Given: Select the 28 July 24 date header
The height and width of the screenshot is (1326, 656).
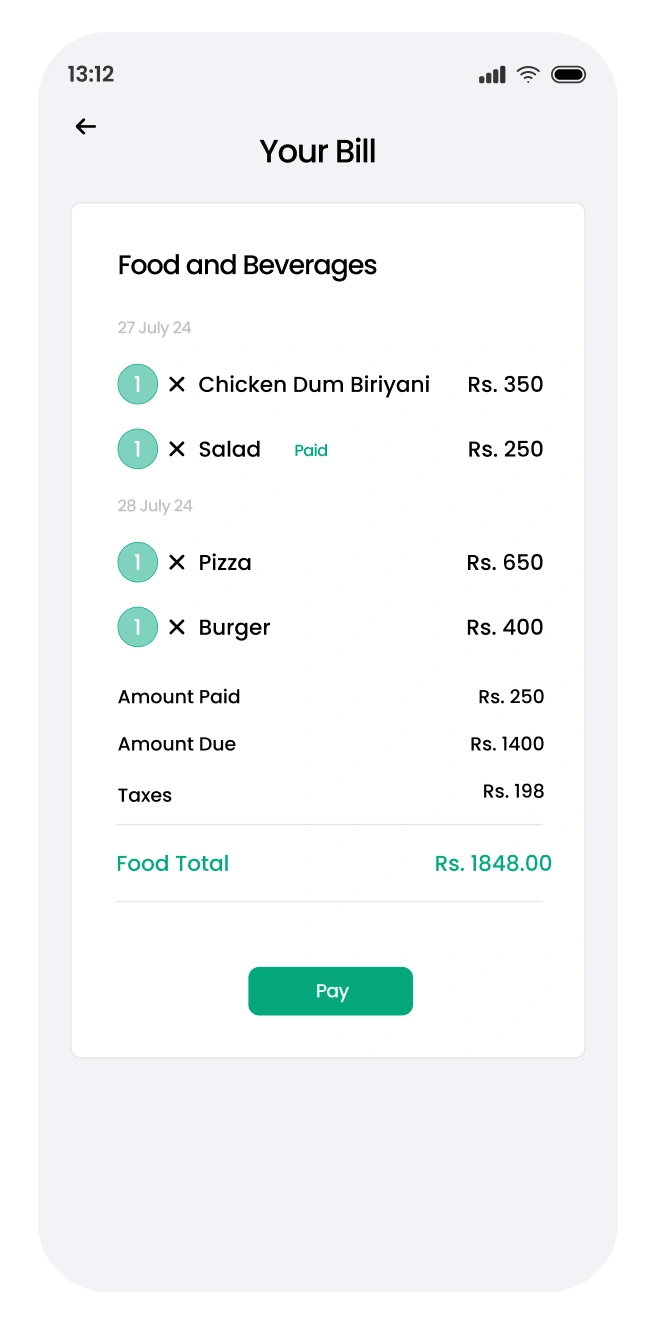Looking at the screenshot, I should point(155,506).
